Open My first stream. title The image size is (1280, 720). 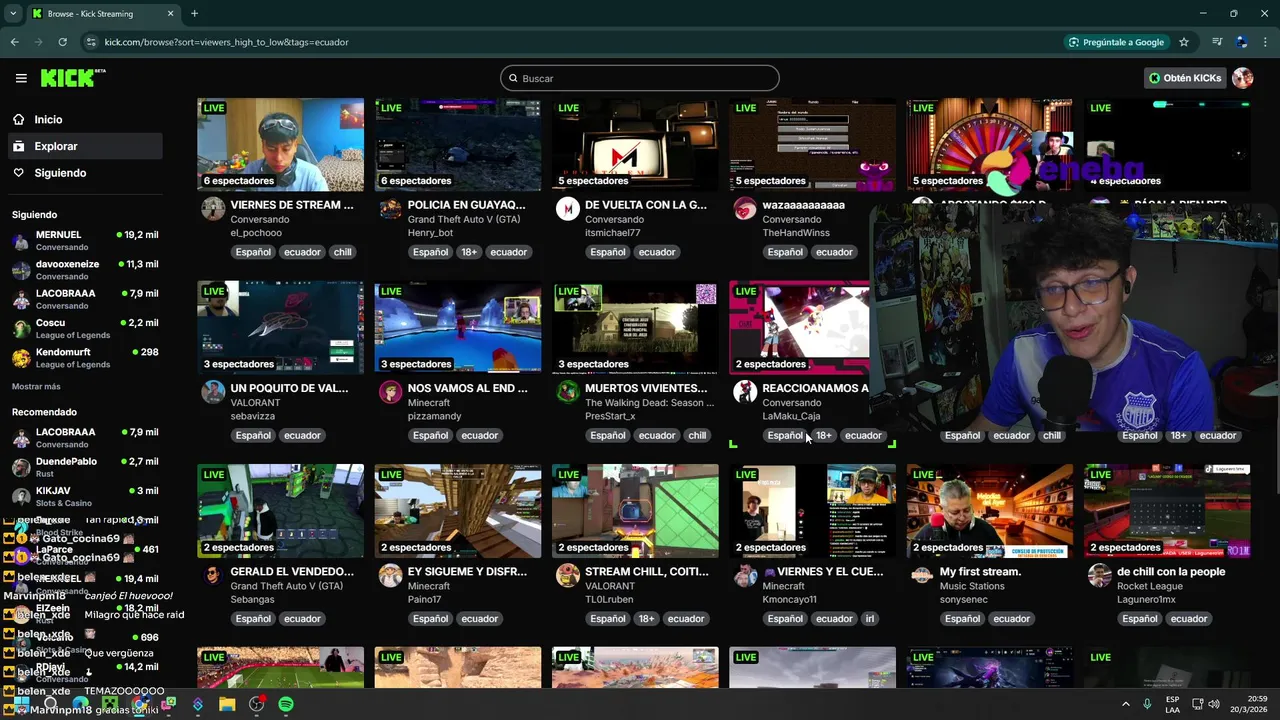tap(981, 572)
